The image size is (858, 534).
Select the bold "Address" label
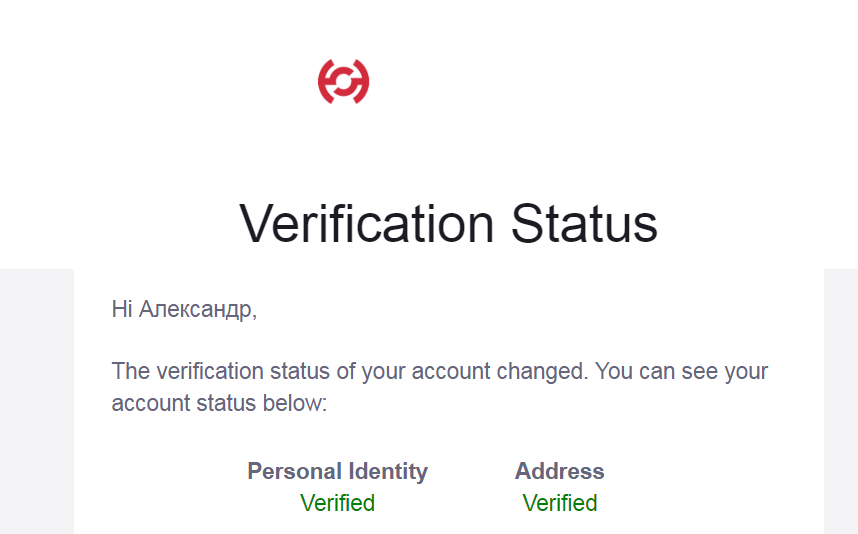coord(560,471)
